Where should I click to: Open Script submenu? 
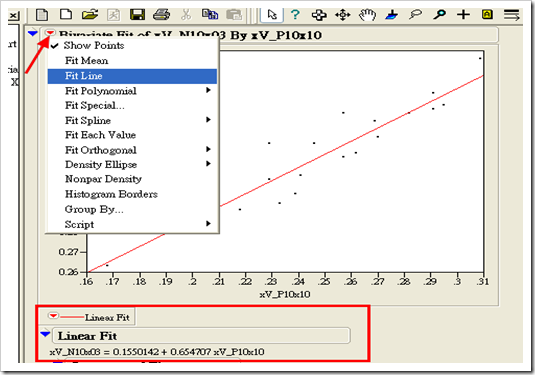point(132,225)
